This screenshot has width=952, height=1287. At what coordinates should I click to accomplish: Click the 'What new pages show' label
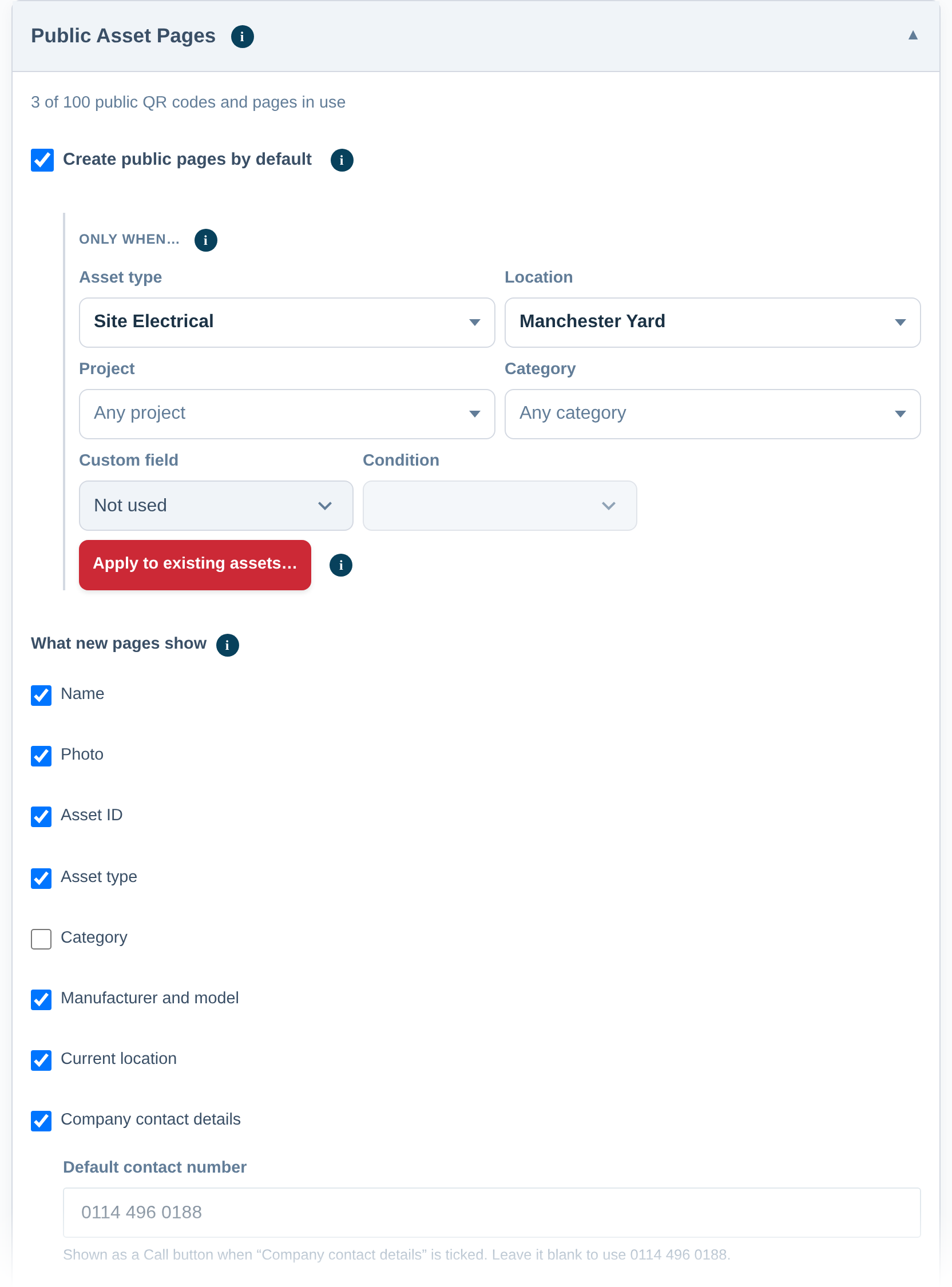click(x=118, y=643)
